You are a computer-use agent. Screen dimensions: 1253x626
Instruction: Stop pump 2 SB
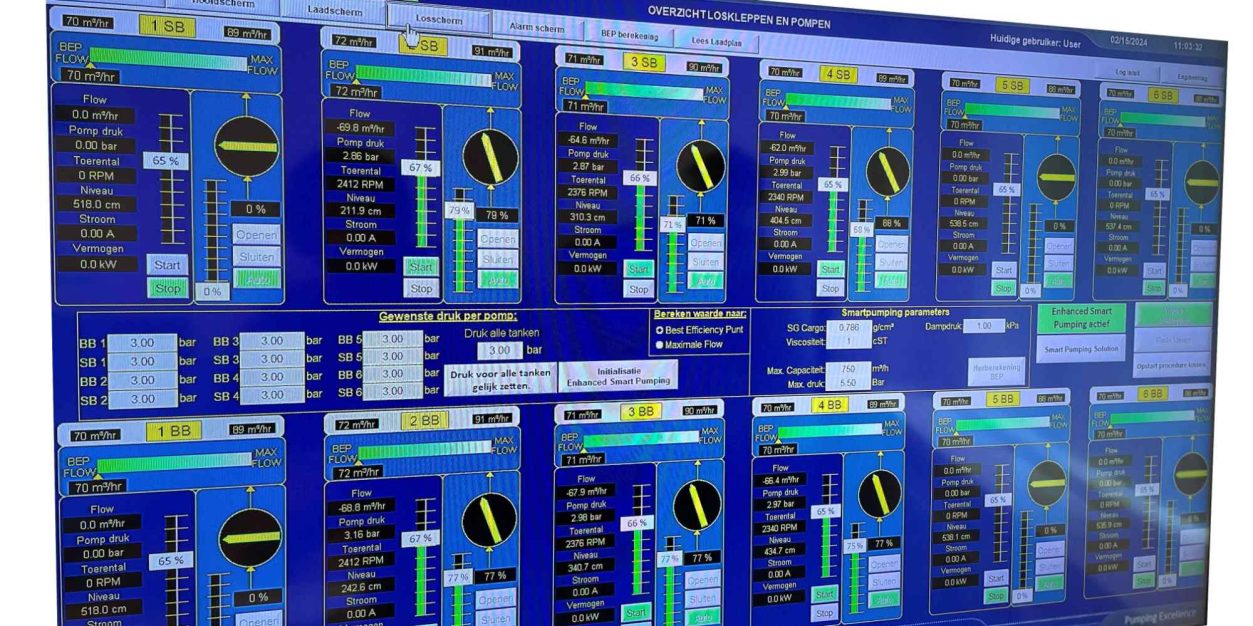tap(422, 288)
